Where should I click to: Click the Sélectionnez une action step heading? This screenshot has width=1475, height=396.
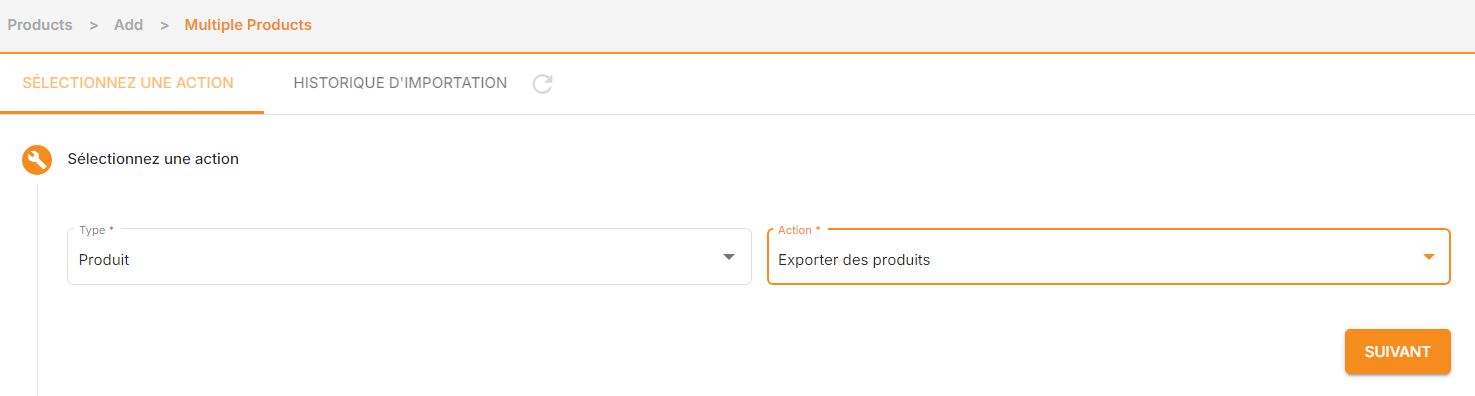pos(153,158)
